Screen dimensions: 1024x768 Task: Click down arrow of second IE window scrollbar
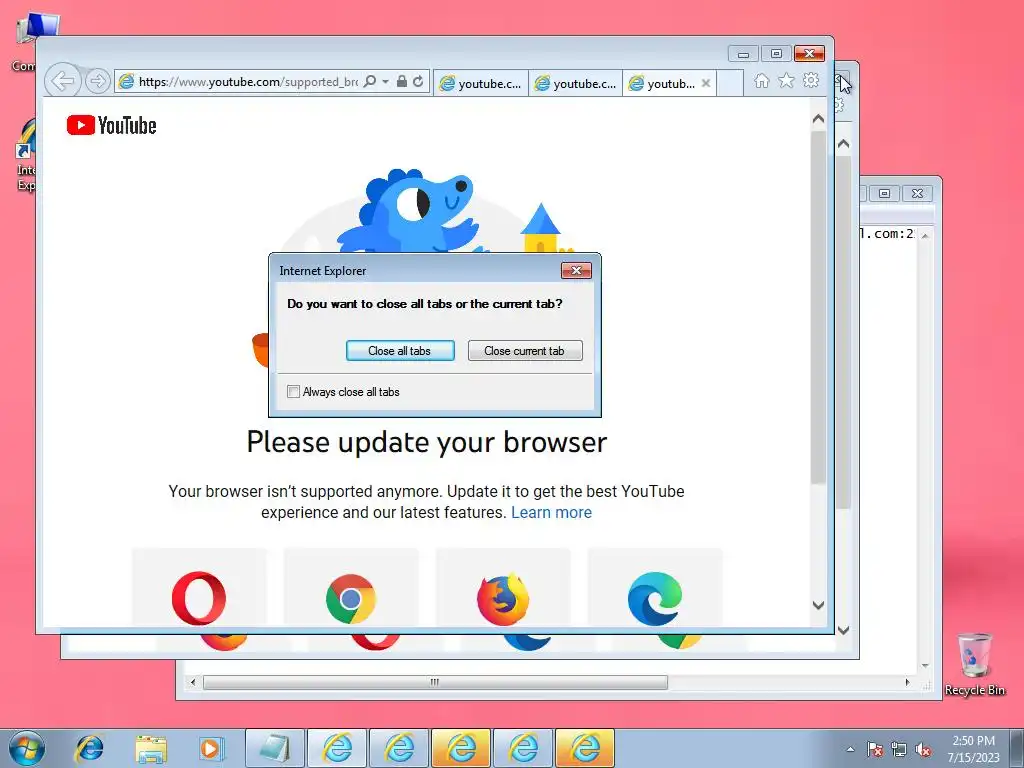(x=844, y=630)
